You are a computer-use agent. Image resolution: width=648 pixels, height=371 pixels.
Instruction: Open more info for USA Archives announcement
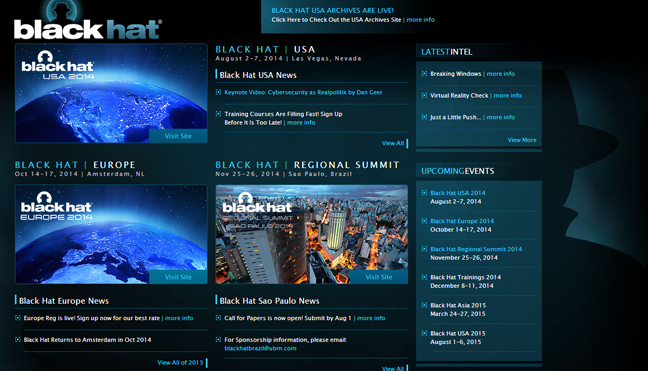click(x=420, y=19)
